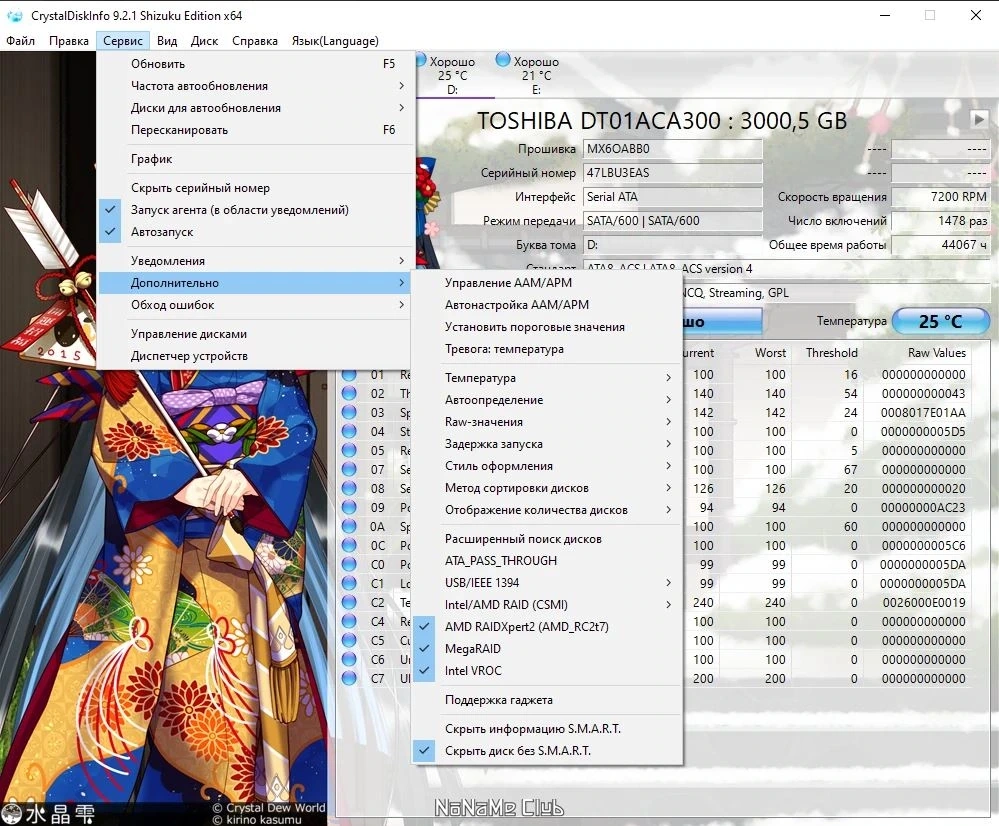Enable 'Скрыть серийный номер' option
This screenshot has width=999, height=826.
pos(255,188)
